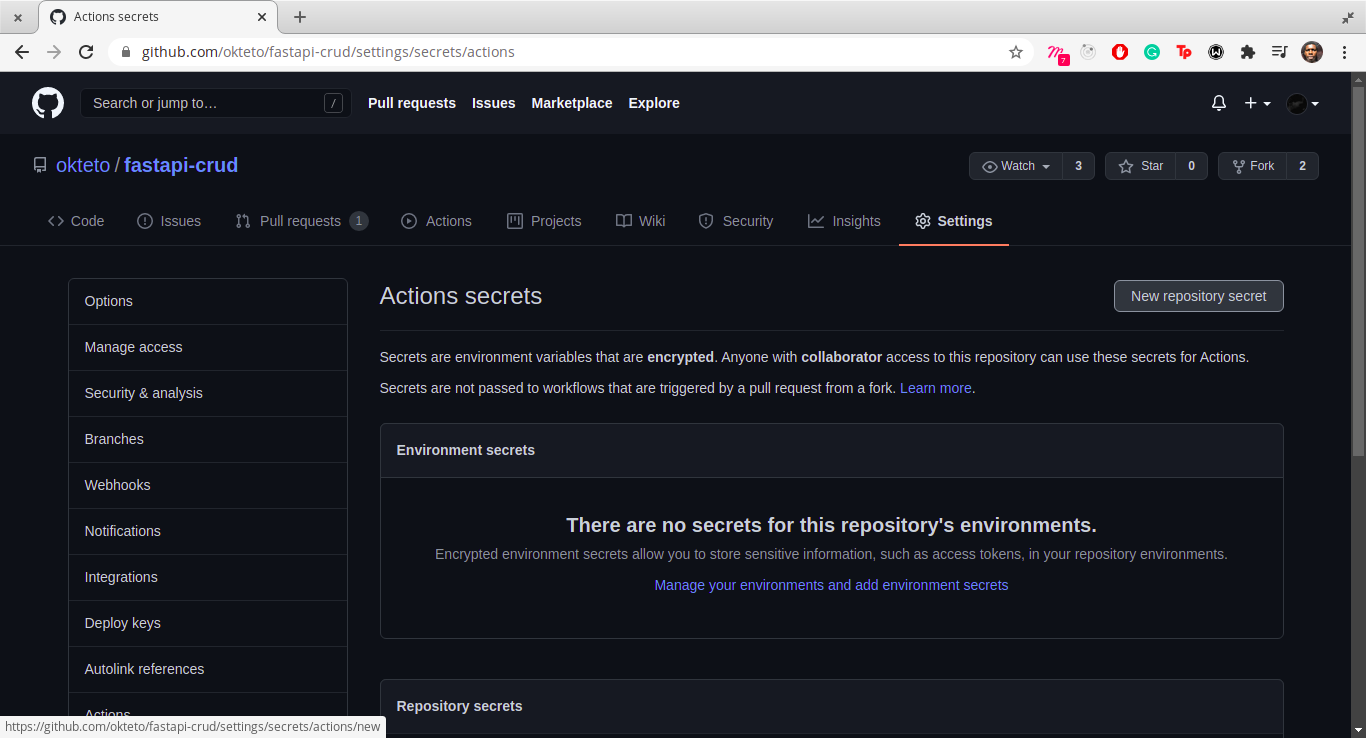Click Manage your environments and add secrets link
The width and height of the screenshot is (1366, 738).
pos(831,585)
